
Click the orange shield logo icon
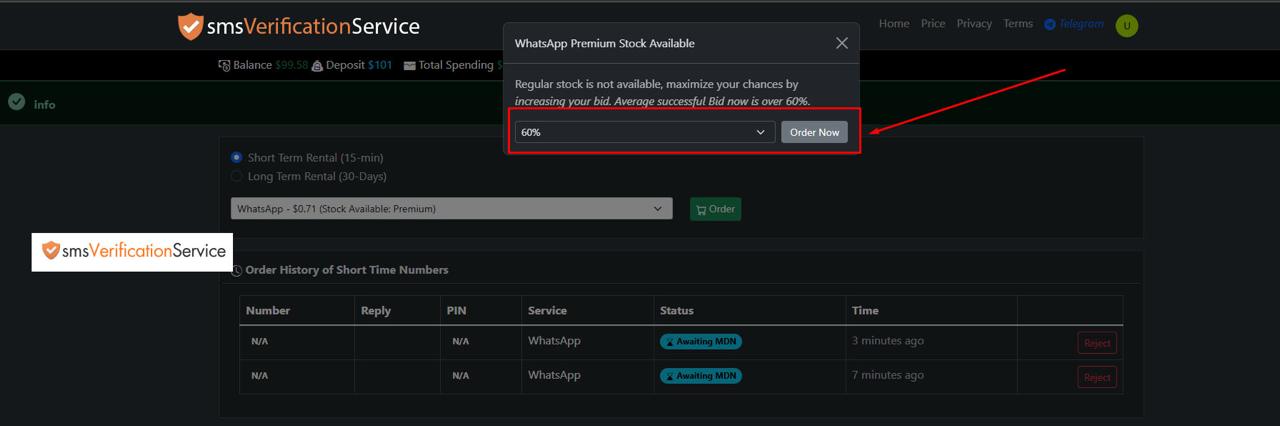[190, 27]
